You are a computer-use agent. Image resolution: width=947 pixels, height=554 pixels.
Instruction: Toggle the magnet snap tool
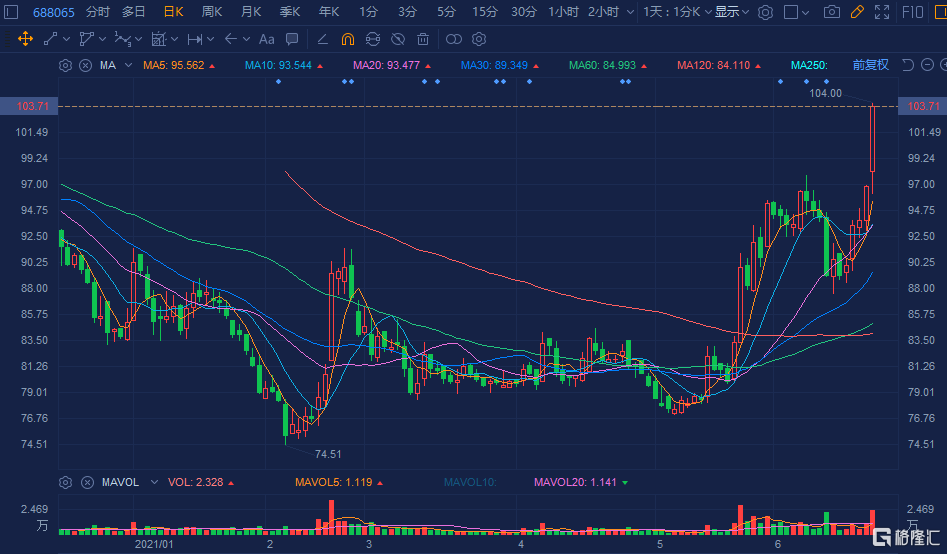click(348, 39)
